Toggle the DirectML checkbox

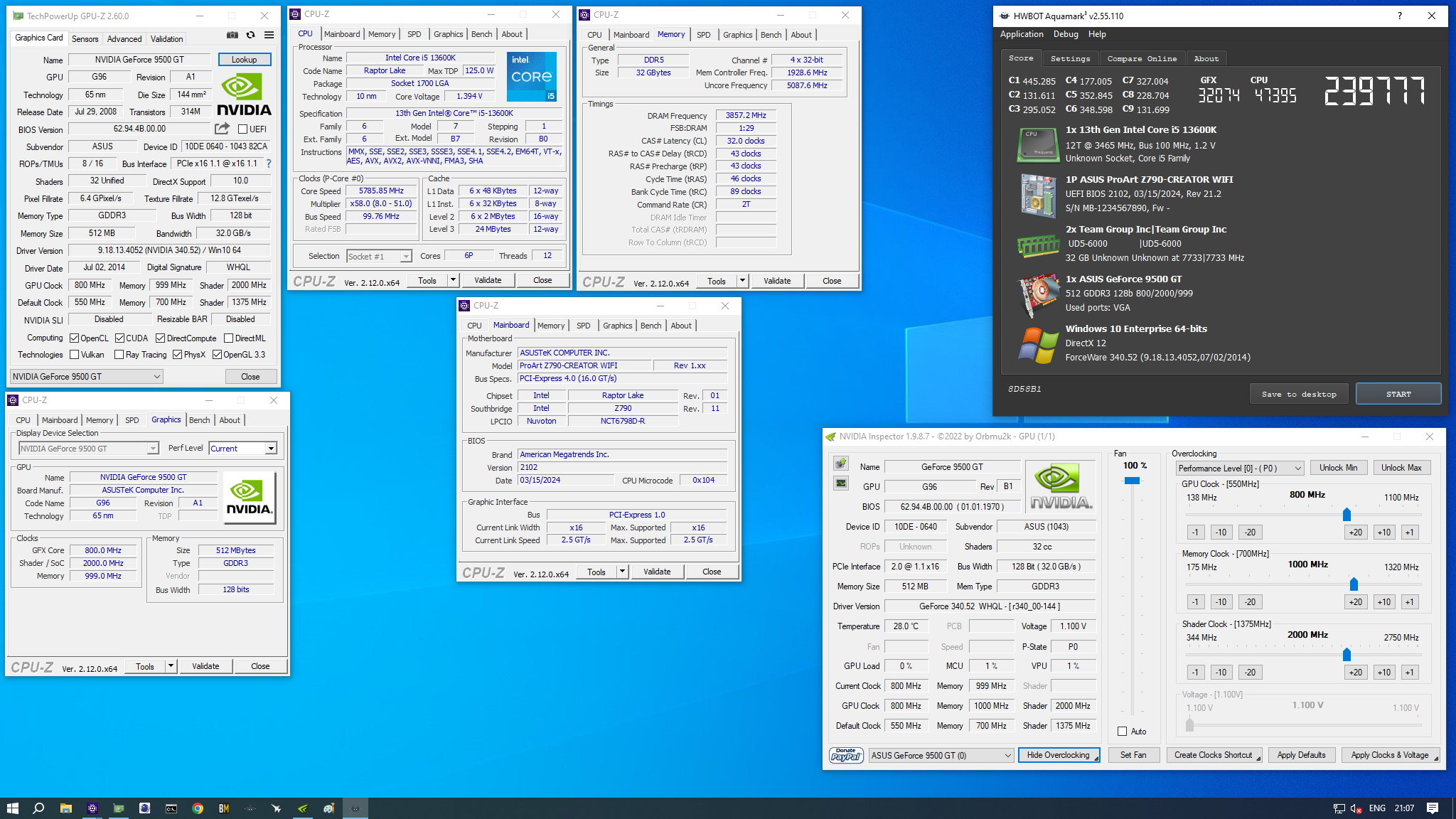click(x=228, y=338)
